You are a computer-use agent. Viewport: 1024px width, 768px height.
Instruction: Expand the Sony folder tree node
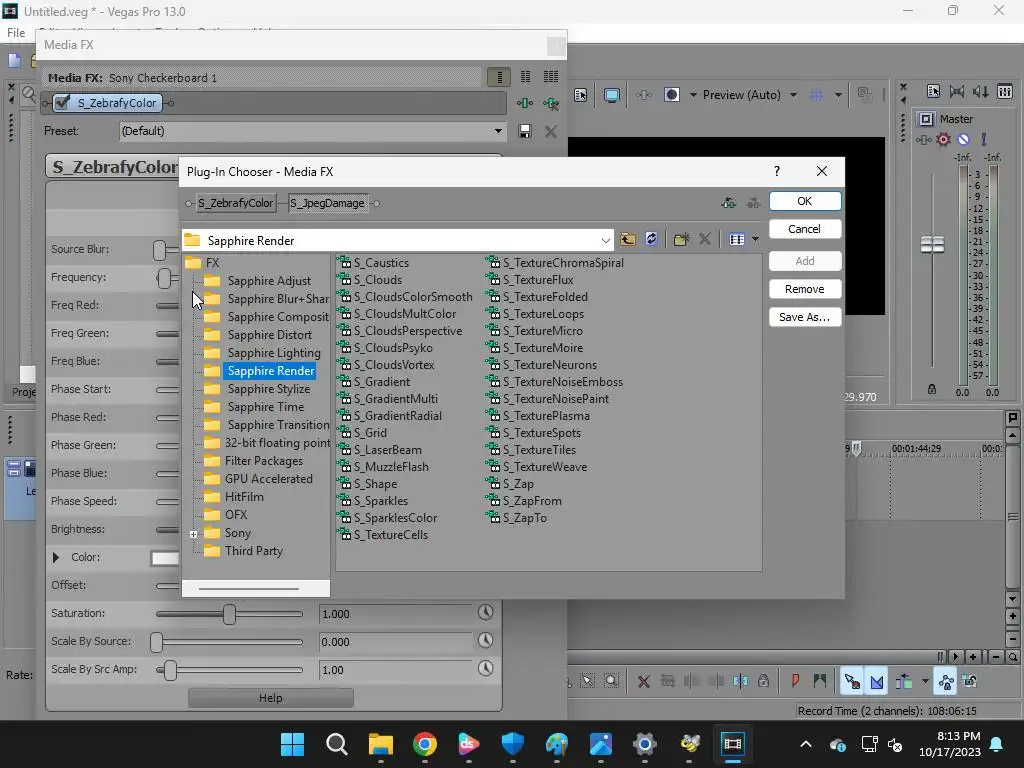click(x=193, y=534)
